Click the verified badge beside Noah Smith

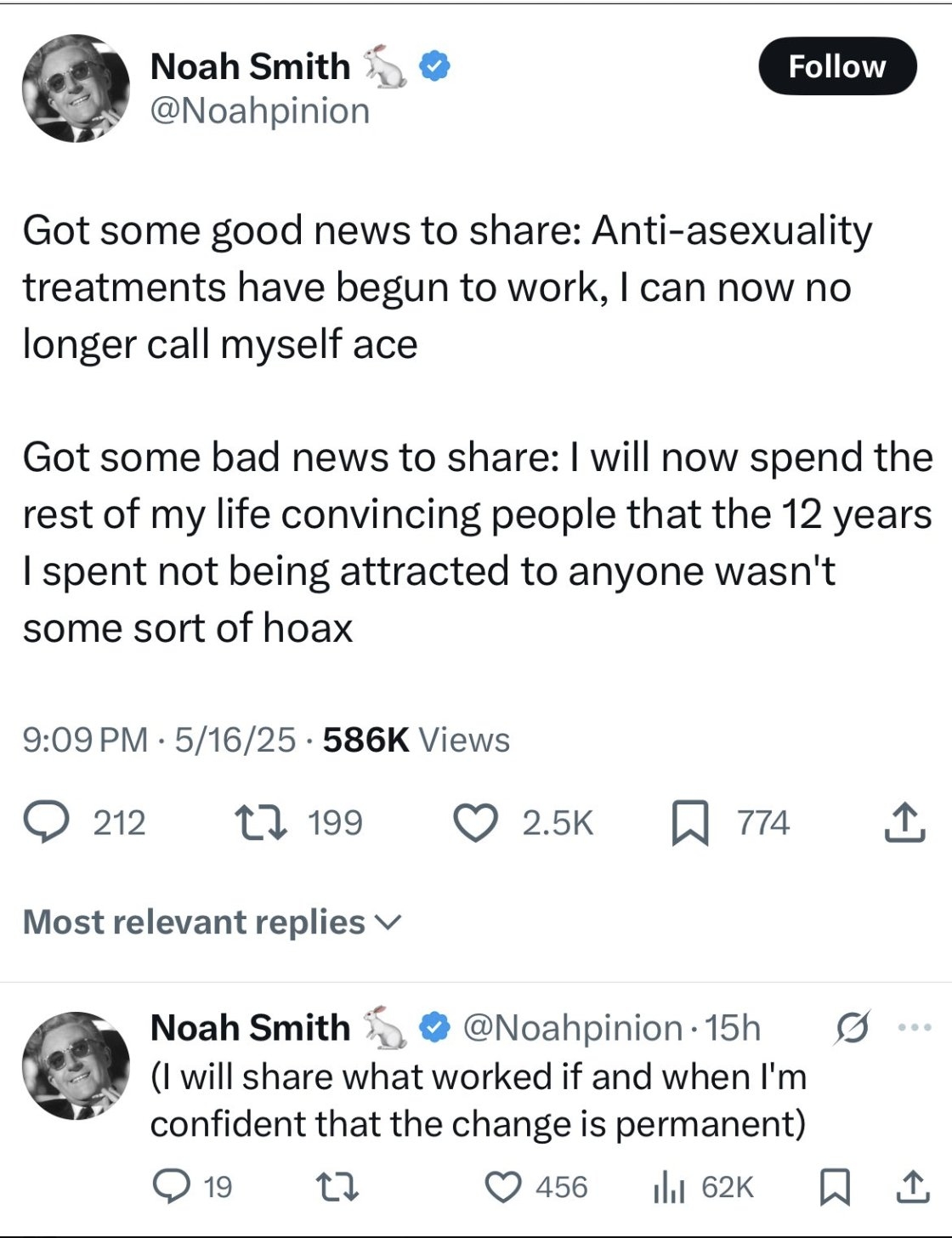[435, 66]
